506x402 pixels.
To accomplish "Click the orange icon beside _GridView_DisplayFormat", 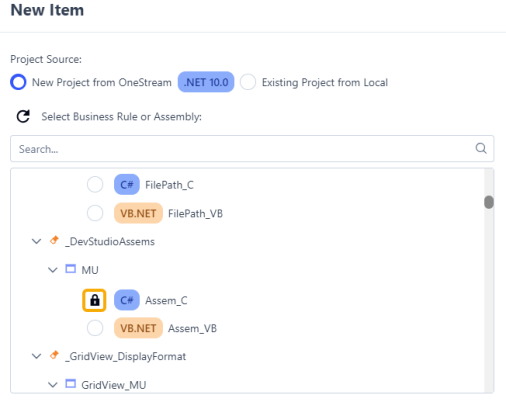I will point(54,355).
